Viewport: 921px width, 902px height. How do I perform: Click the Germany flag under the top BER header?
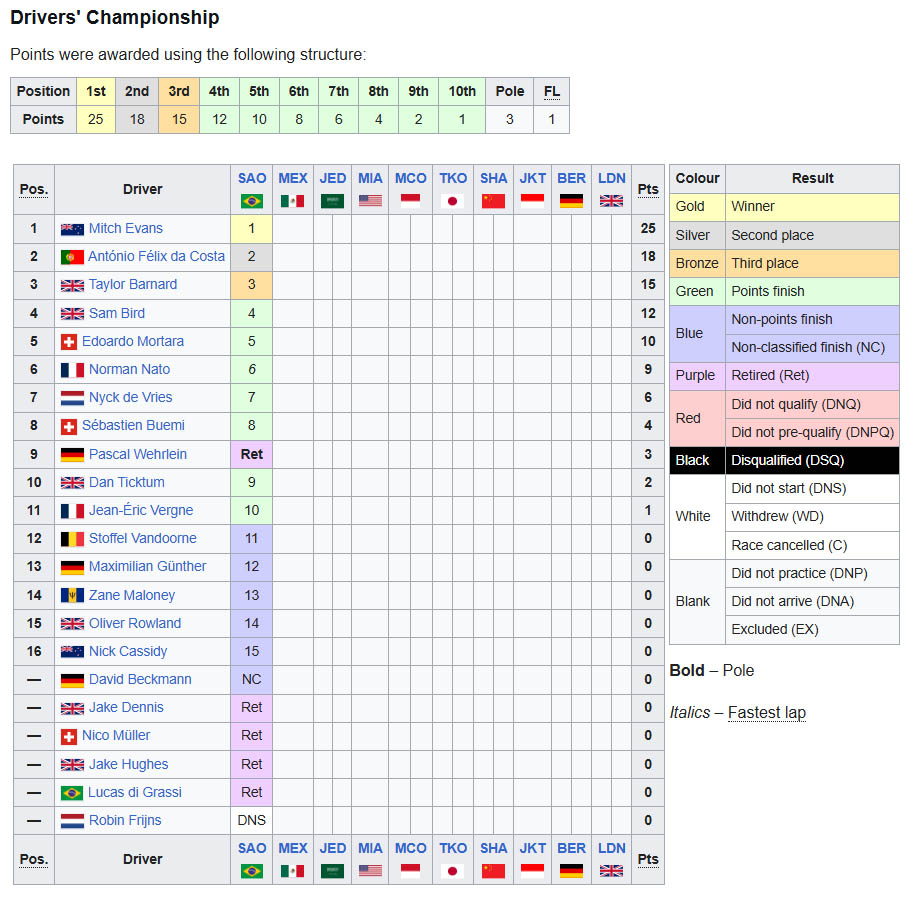571,201
